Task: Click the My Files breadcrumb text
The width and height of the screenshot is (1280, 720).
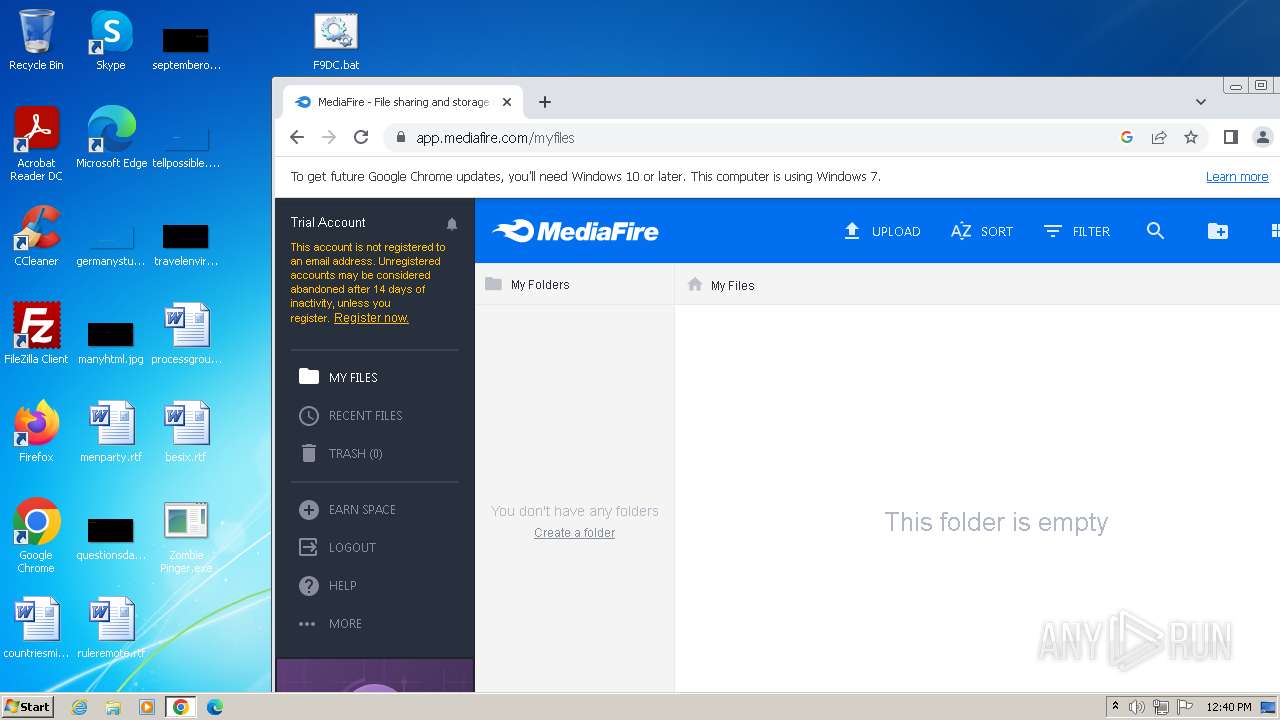Action: (733, 286)
